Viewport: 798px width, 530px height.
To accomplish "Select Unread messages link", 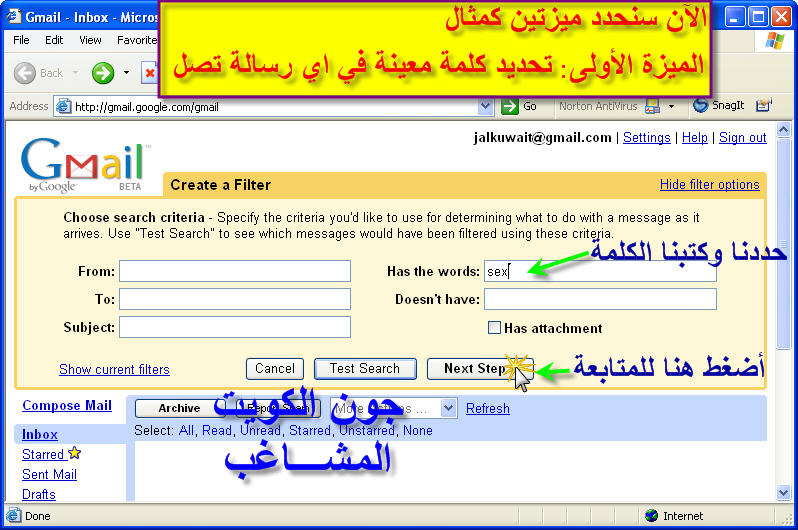I will click(260, 430).
